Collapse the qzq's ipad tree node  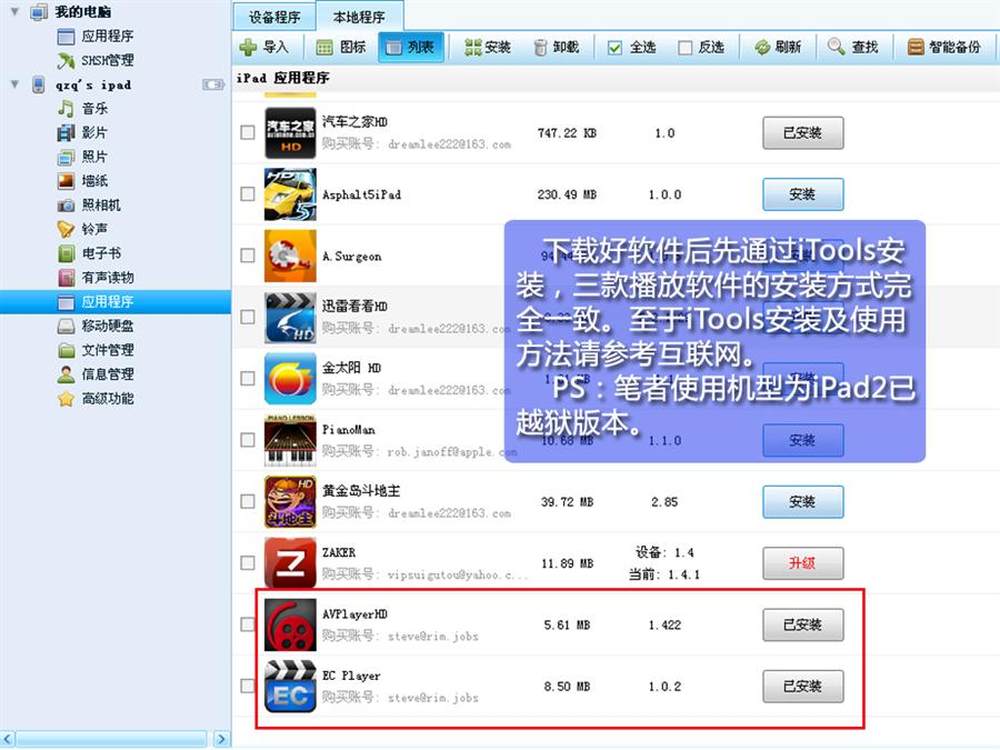[15, 84]
